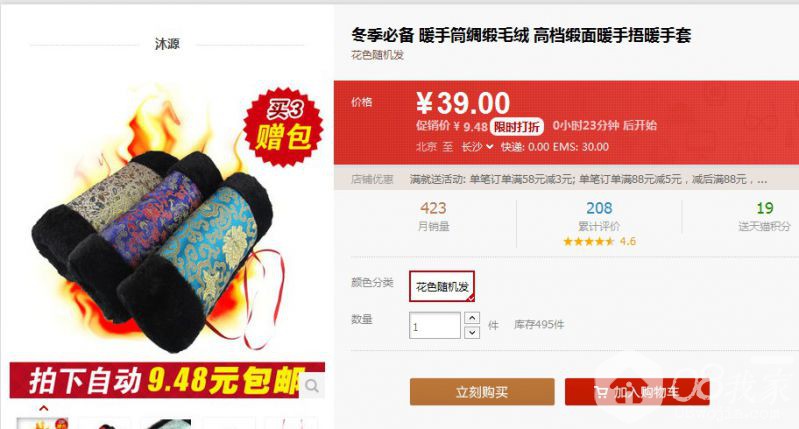
Task: Click the shopping cart icon on 加入购物车
Action: [x=601, y=392]
